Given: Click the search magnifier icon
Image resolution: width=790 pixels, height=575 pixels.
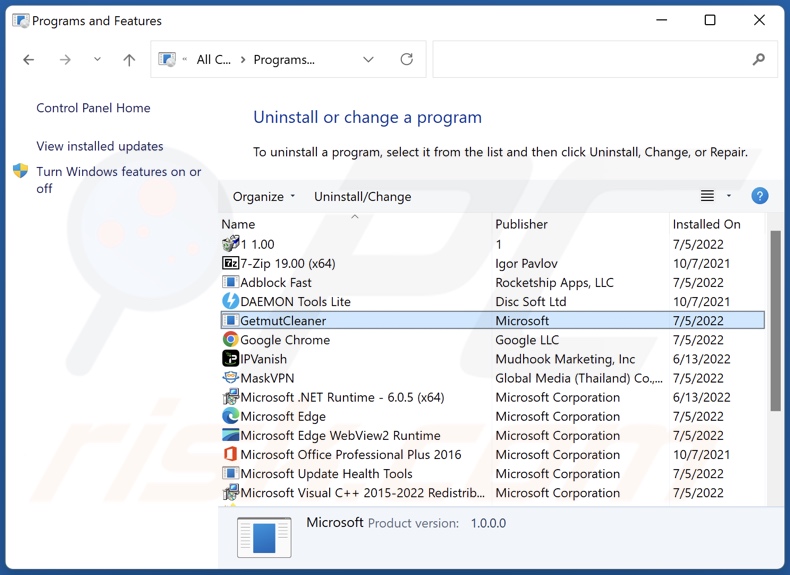Looking at the screenshot, I should [x=758, y=59].
